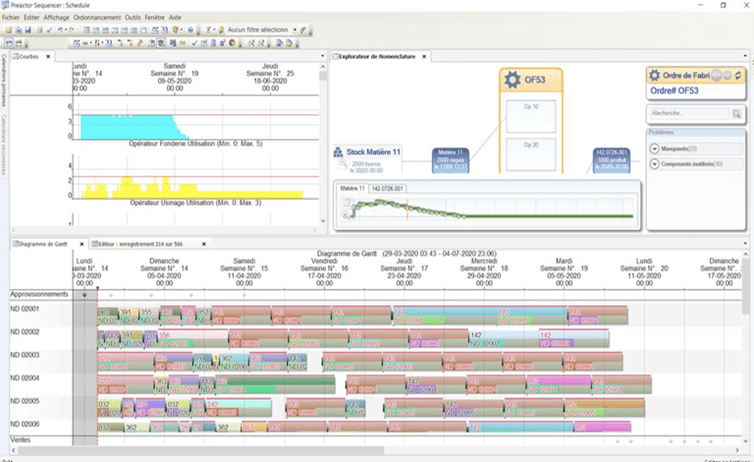Click the Stock Matière 11 title
The width and height of the screenshot is (754, 462).
(x=373, y=152)
